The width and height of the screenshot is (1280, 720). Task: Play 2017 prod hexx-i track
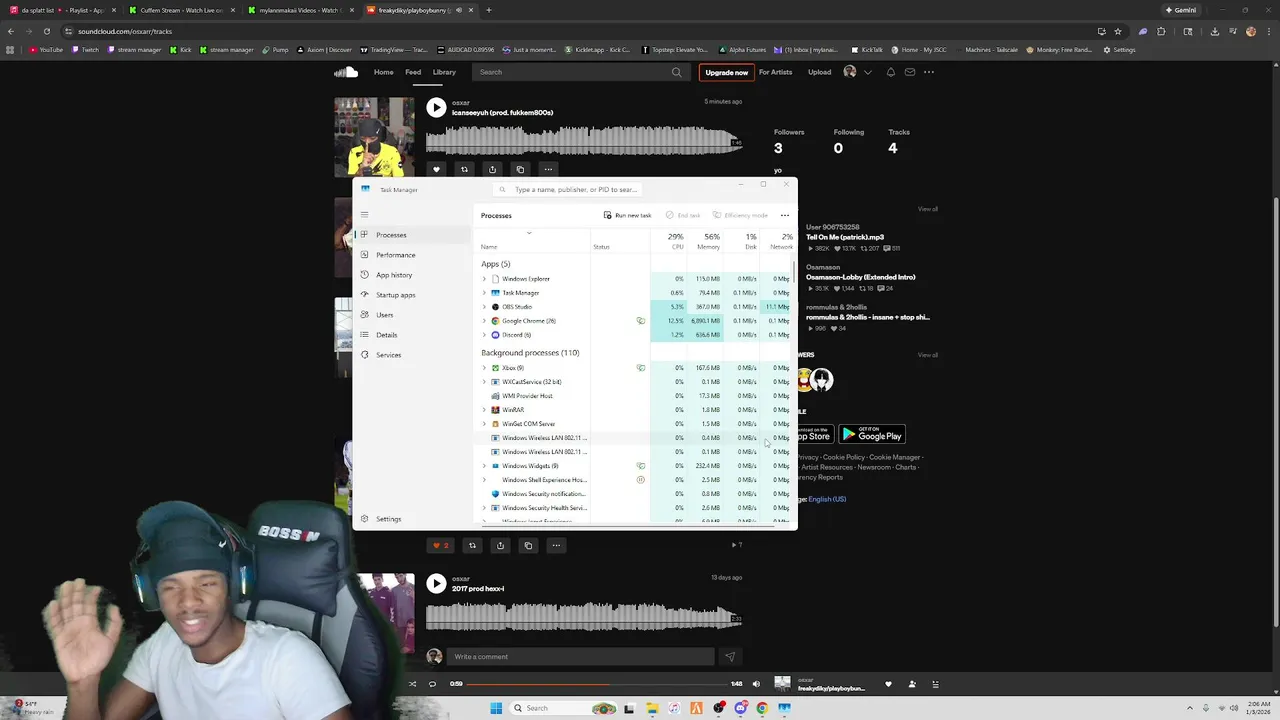(x=436, y=584)
